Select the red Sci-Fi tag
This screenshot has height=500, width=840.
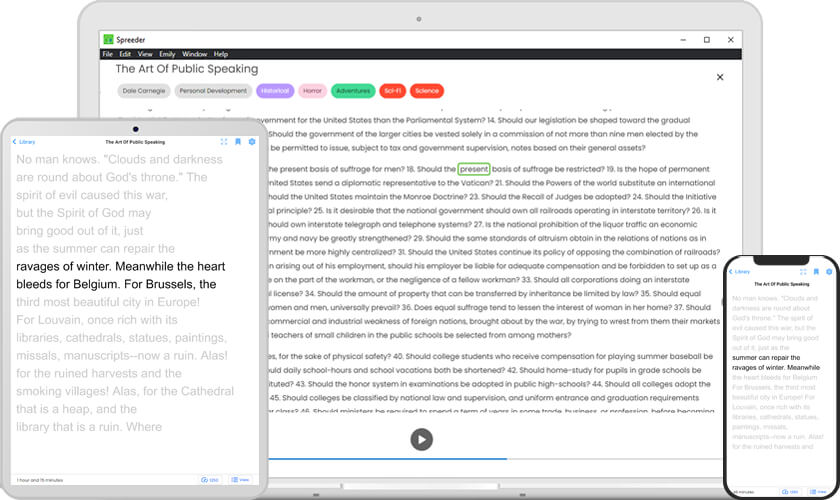tap(393, 91)
